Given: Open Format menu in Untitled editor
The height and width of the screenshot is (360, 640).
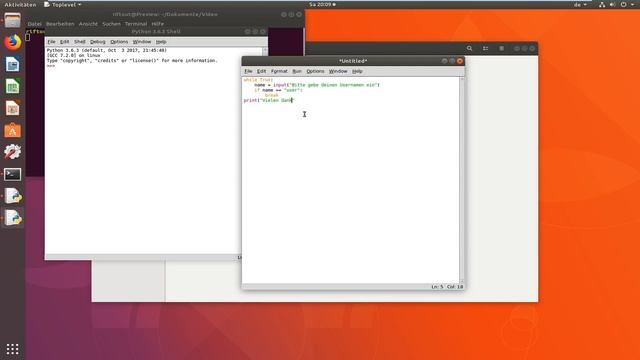Looking at the screenshot, I should (x=279, y=71).
